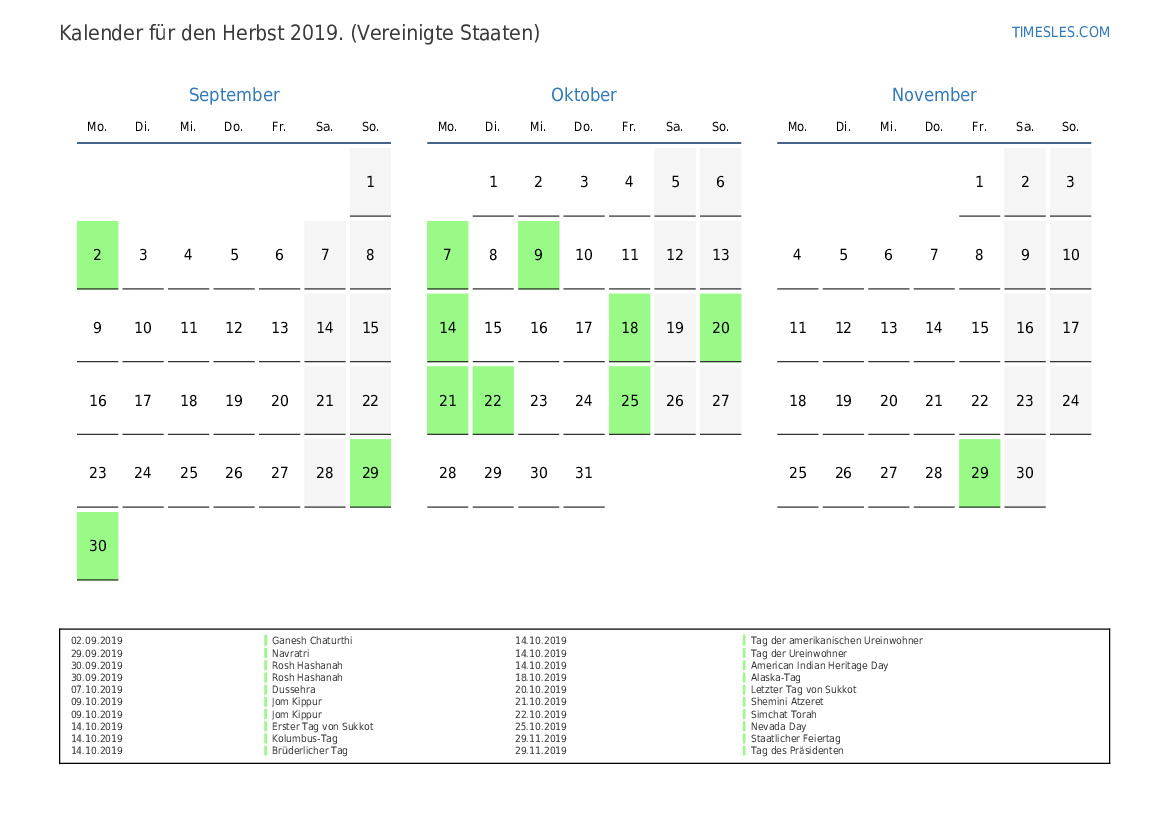Screen dimensions: 1169x827
Task: Select Sunday October 20 green cell
Action: point(720,328)
